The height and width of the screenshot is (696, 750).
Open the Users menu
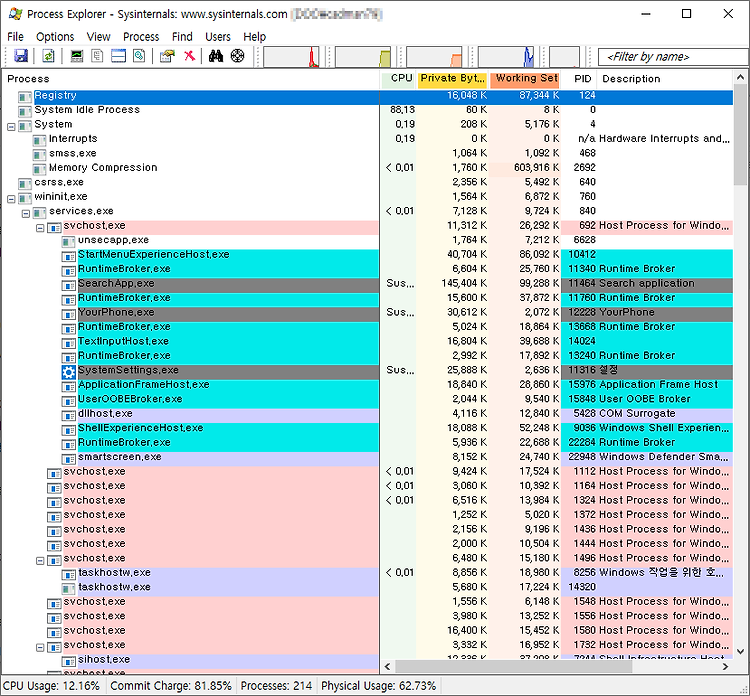218,37
